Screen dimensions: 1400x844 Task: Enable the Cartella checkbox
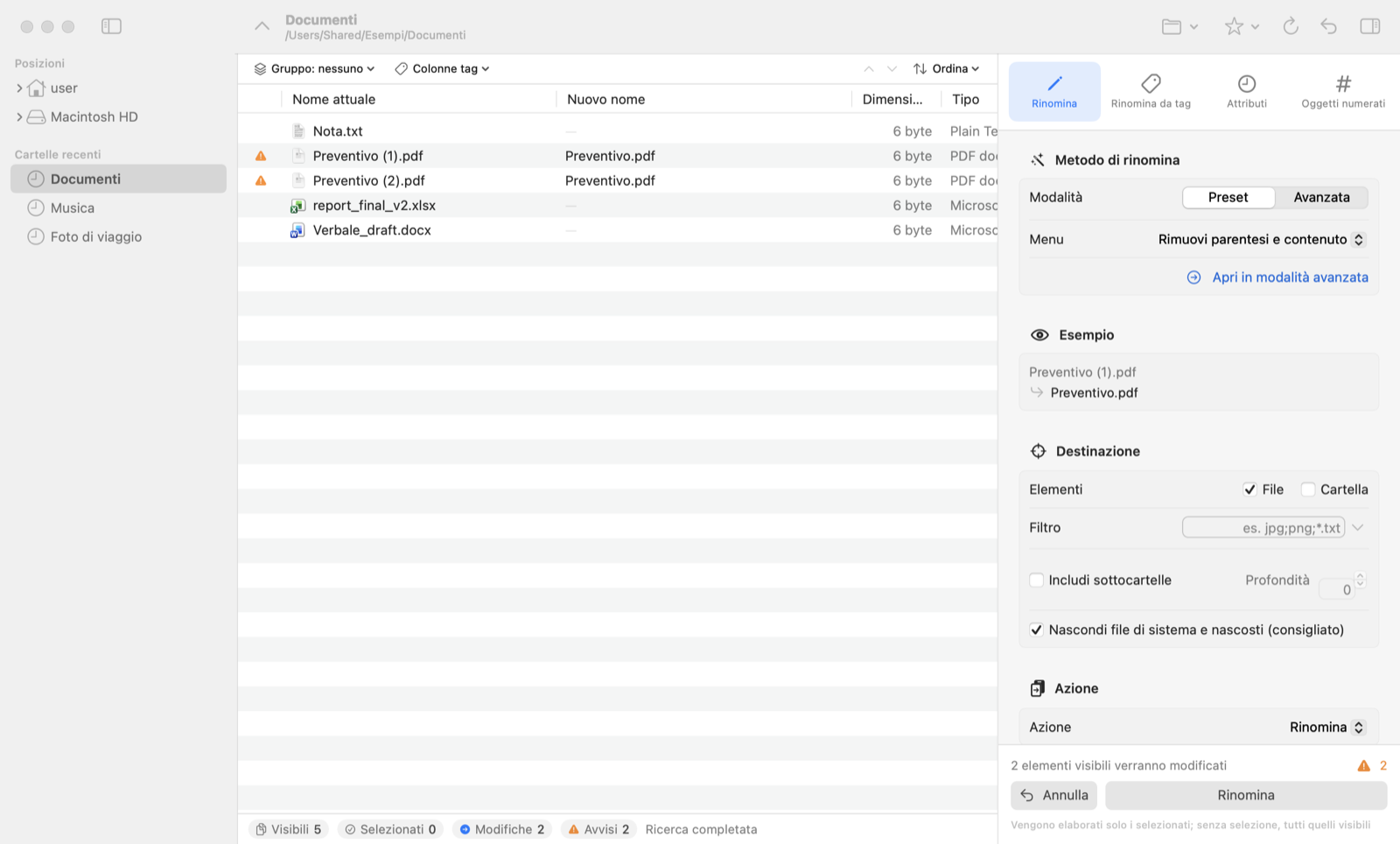click(x=1307, y=489)
